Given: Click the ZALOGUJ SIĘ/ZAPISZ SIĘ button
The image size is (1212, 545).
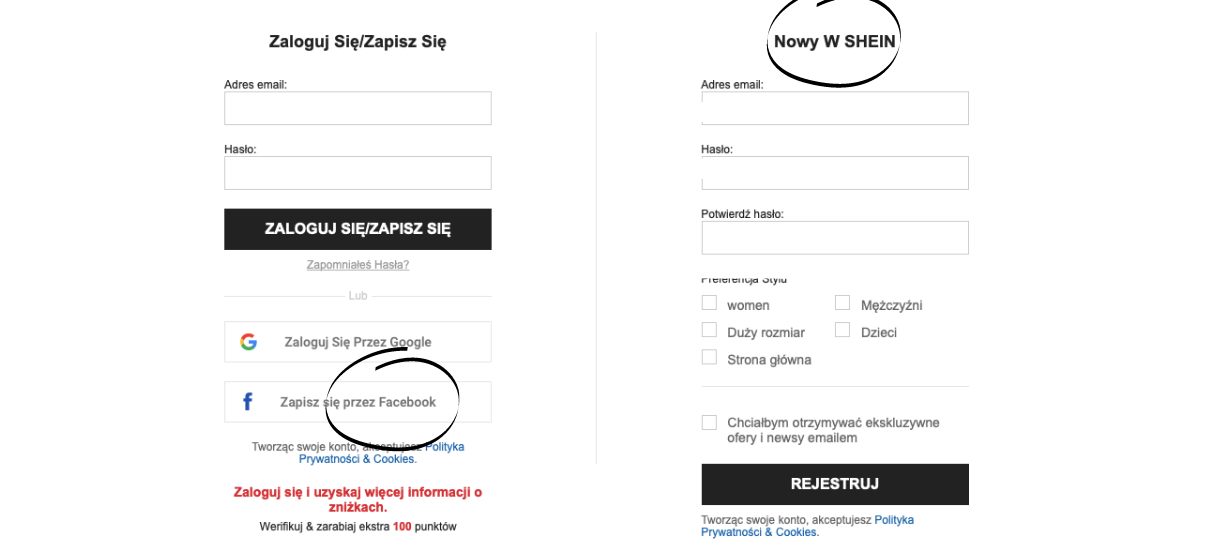Looking at the screenshot, I should [x=358, y=229].
